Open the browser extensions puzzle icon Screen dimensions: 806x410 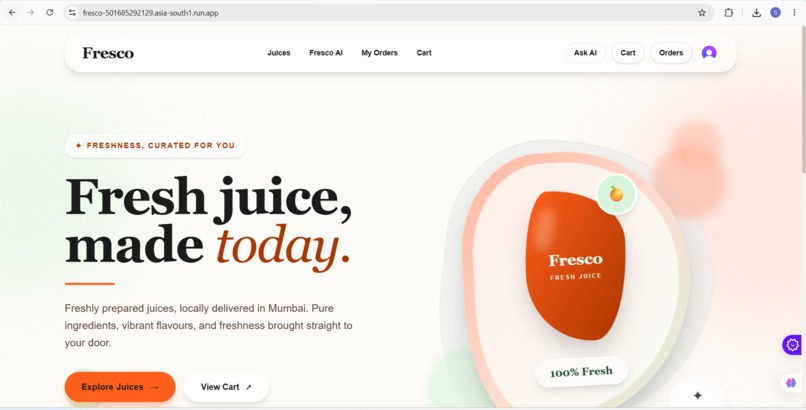pos(728,13)
